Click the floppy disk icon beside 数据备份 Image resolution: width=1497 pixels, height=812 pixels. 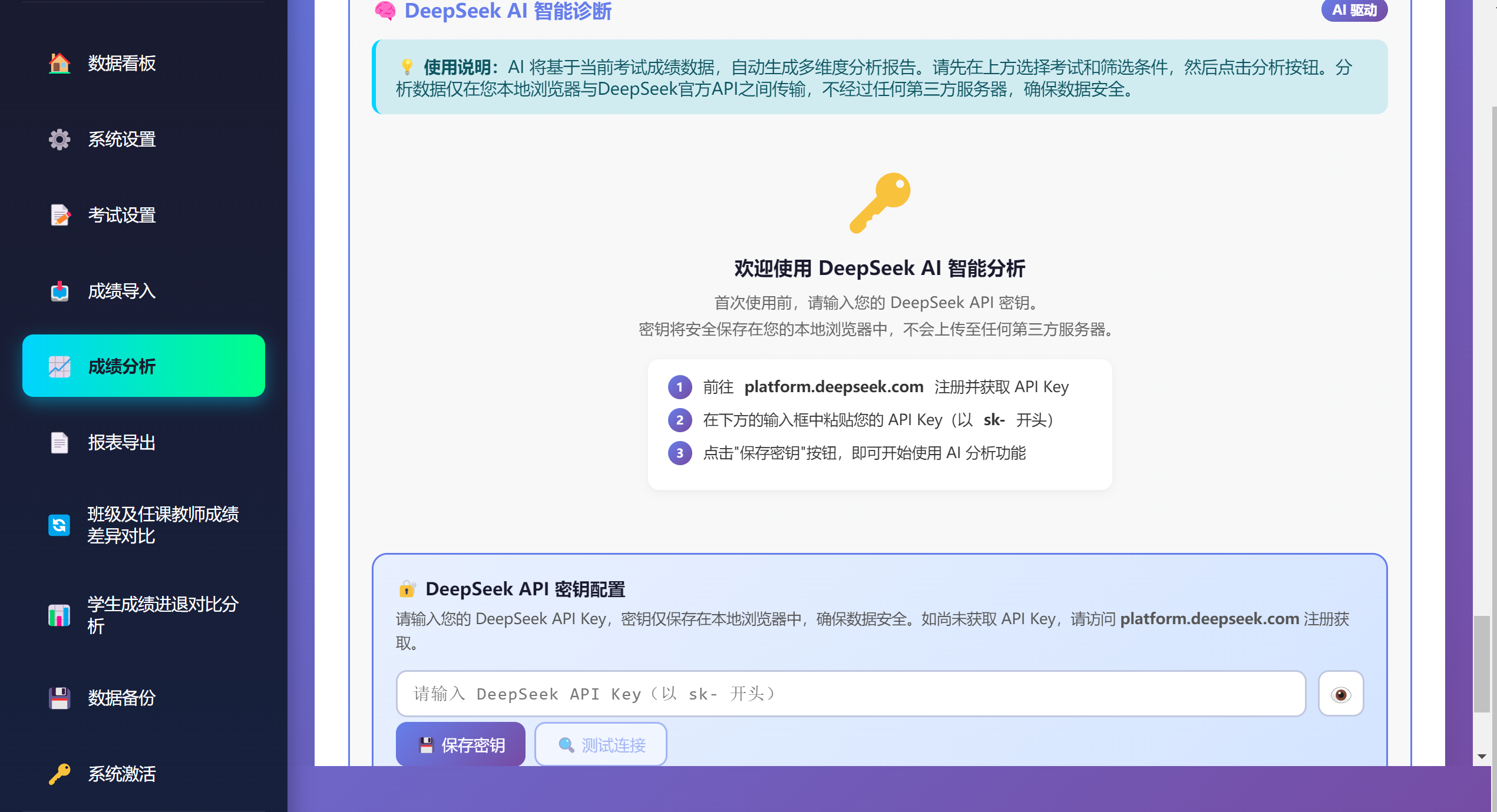[60, 698]
